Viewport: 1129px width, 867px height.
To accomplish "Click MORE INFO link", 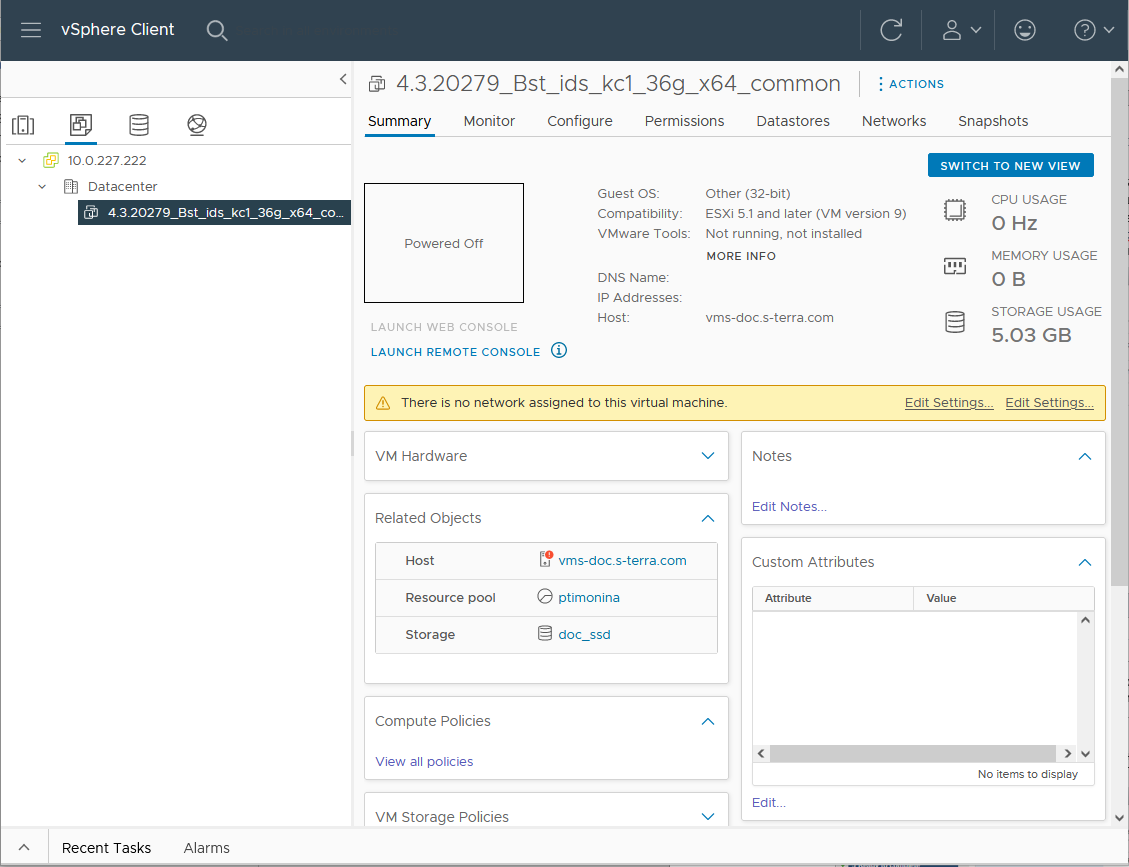I will point(741,256).
